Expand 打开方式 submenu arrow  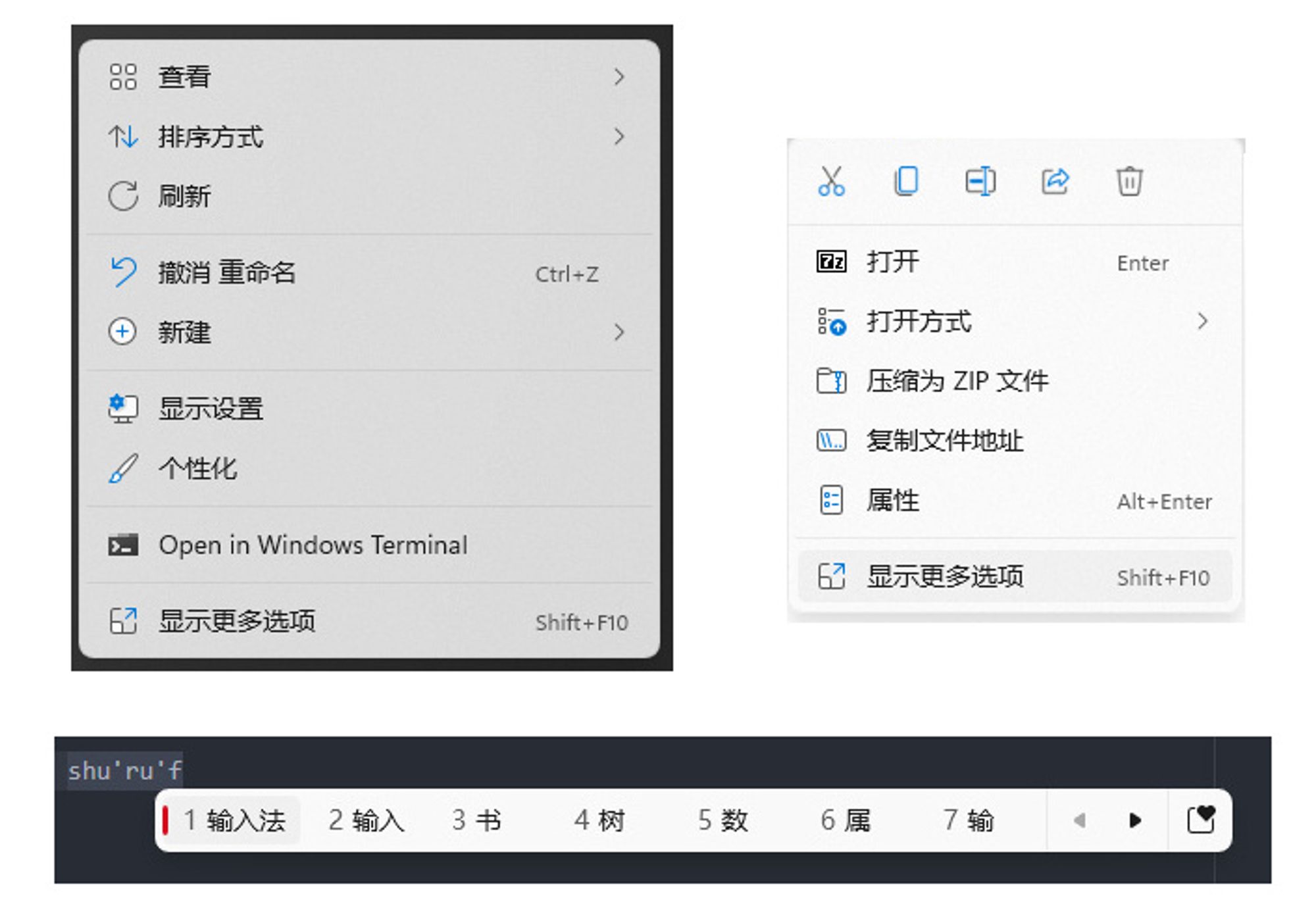pos(1202,322)
